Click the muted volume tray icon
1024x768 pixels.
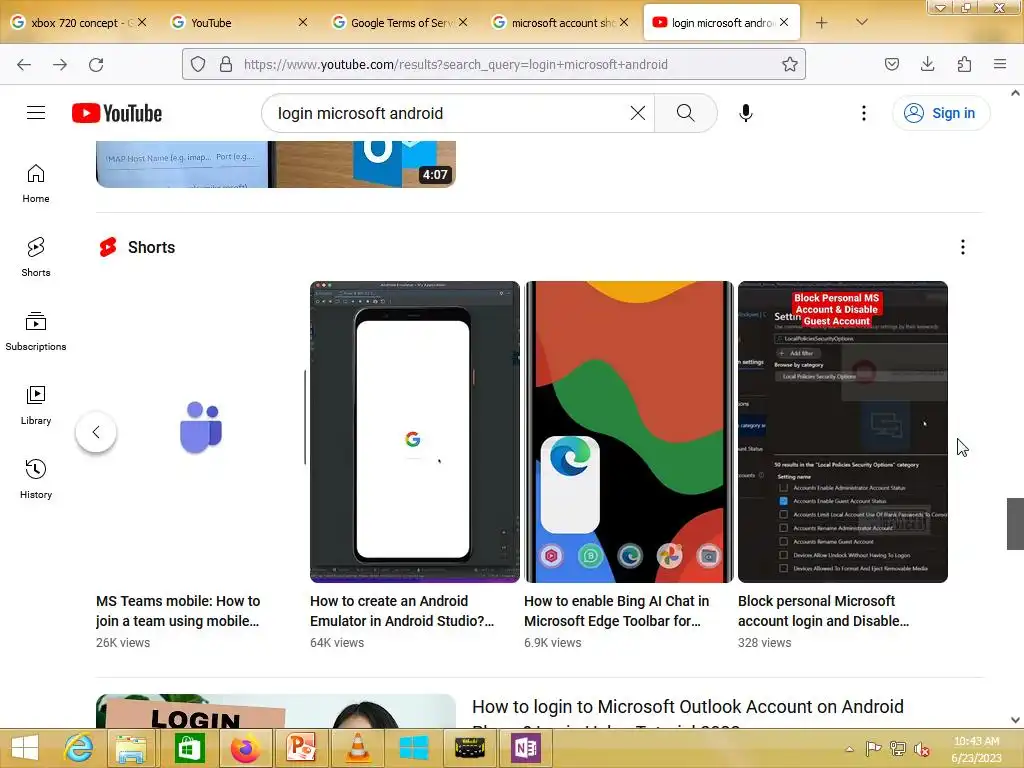point(922,749)
